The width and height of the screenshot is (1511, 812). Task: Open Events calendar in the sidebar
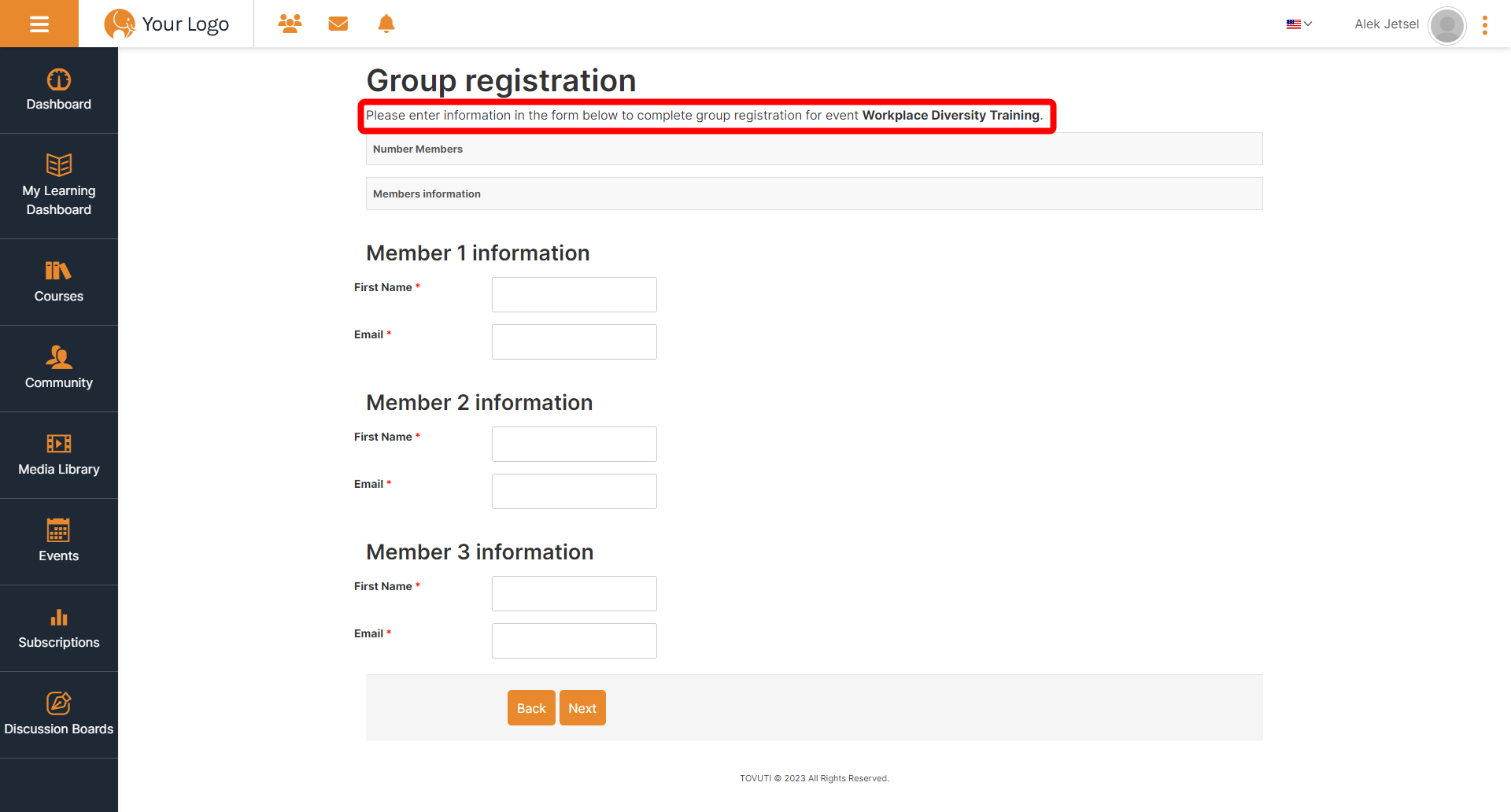click(x=59, y=542)
